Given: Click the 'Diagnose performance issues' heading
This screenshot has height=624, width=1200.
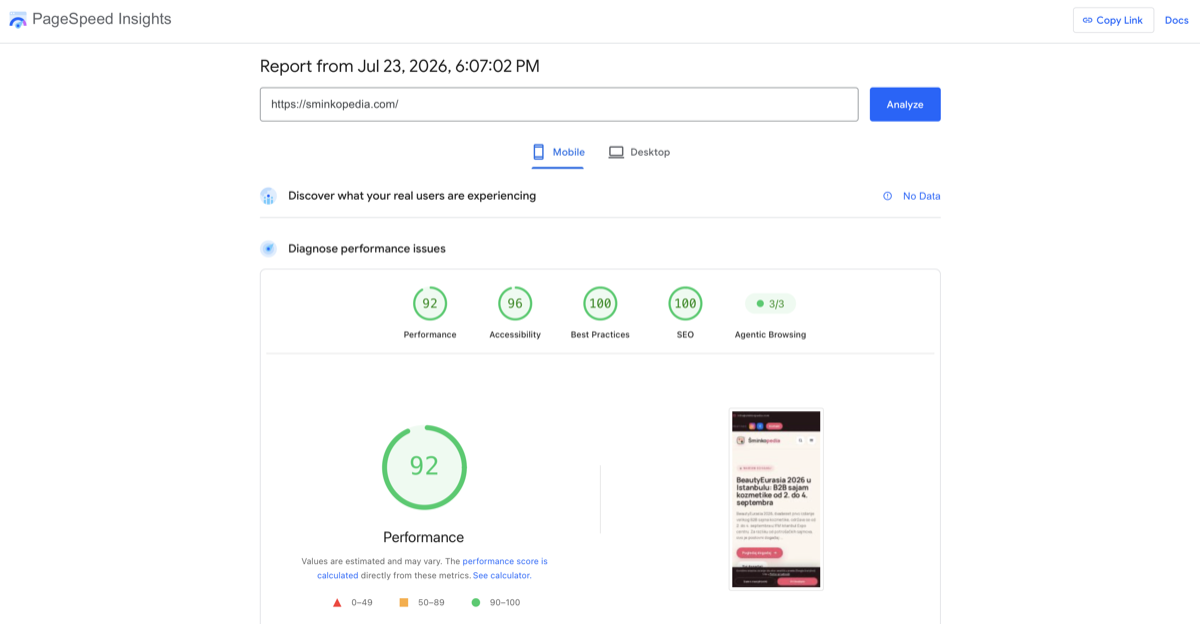Looking at the screenshot, I should (x=367, y=248).
